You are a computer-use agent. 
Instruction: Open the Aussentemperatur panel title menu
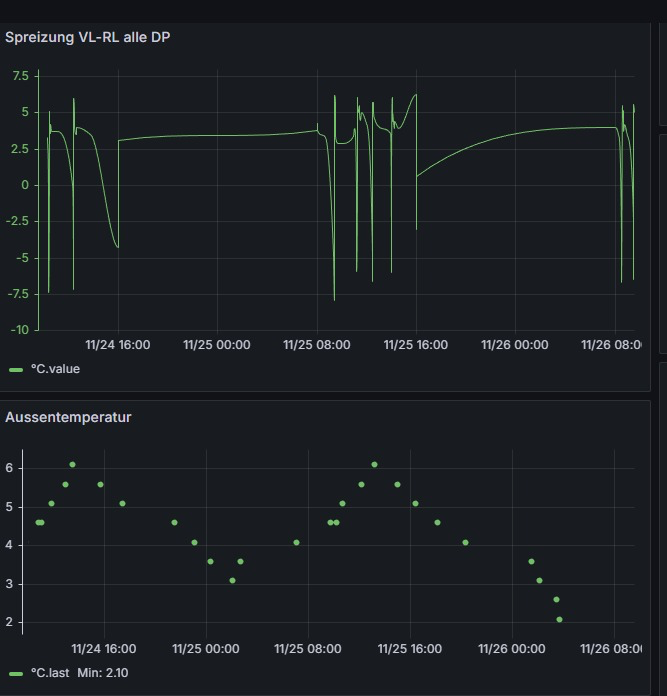tap(68, 417)
